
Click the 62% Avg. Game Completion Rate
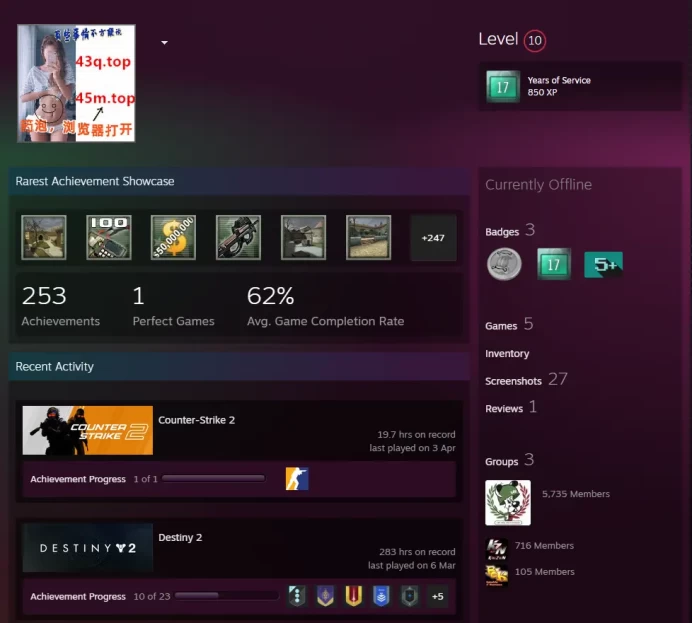(325, 306)
